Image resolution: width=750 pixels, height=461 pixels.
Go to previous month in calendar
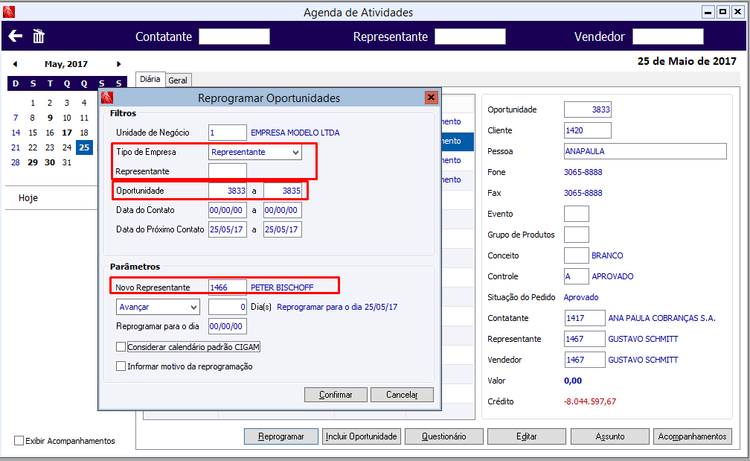click(15, 64)
